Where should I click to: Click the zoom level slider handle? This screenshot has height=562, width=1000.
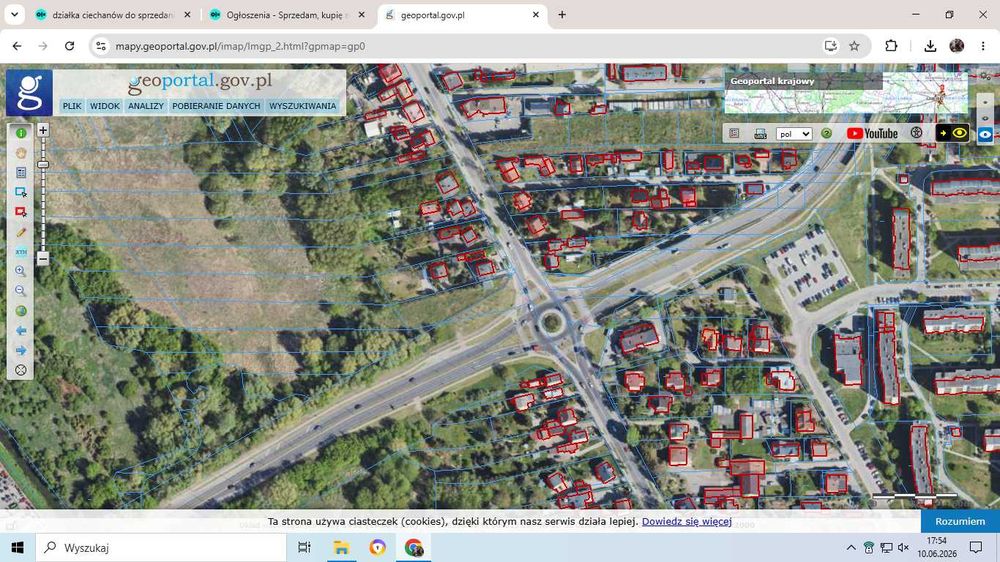pyautogui.click(x=43, y=165)
